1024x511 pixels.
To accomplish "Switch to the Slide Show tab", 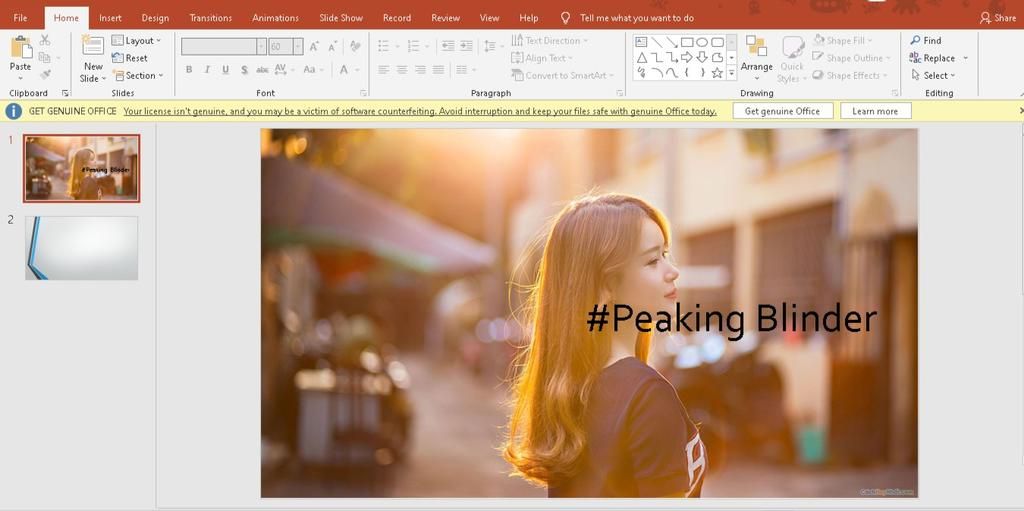I will pyautogui.click(x=341, y=18).
